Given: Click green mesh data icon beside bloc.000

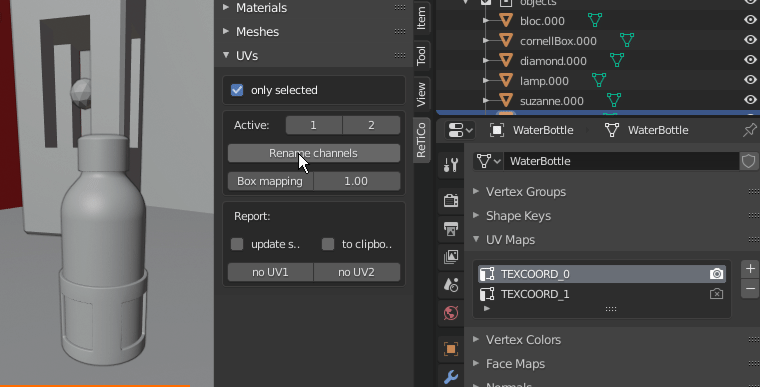Looking at the screenshot, I should coord(595,20).
